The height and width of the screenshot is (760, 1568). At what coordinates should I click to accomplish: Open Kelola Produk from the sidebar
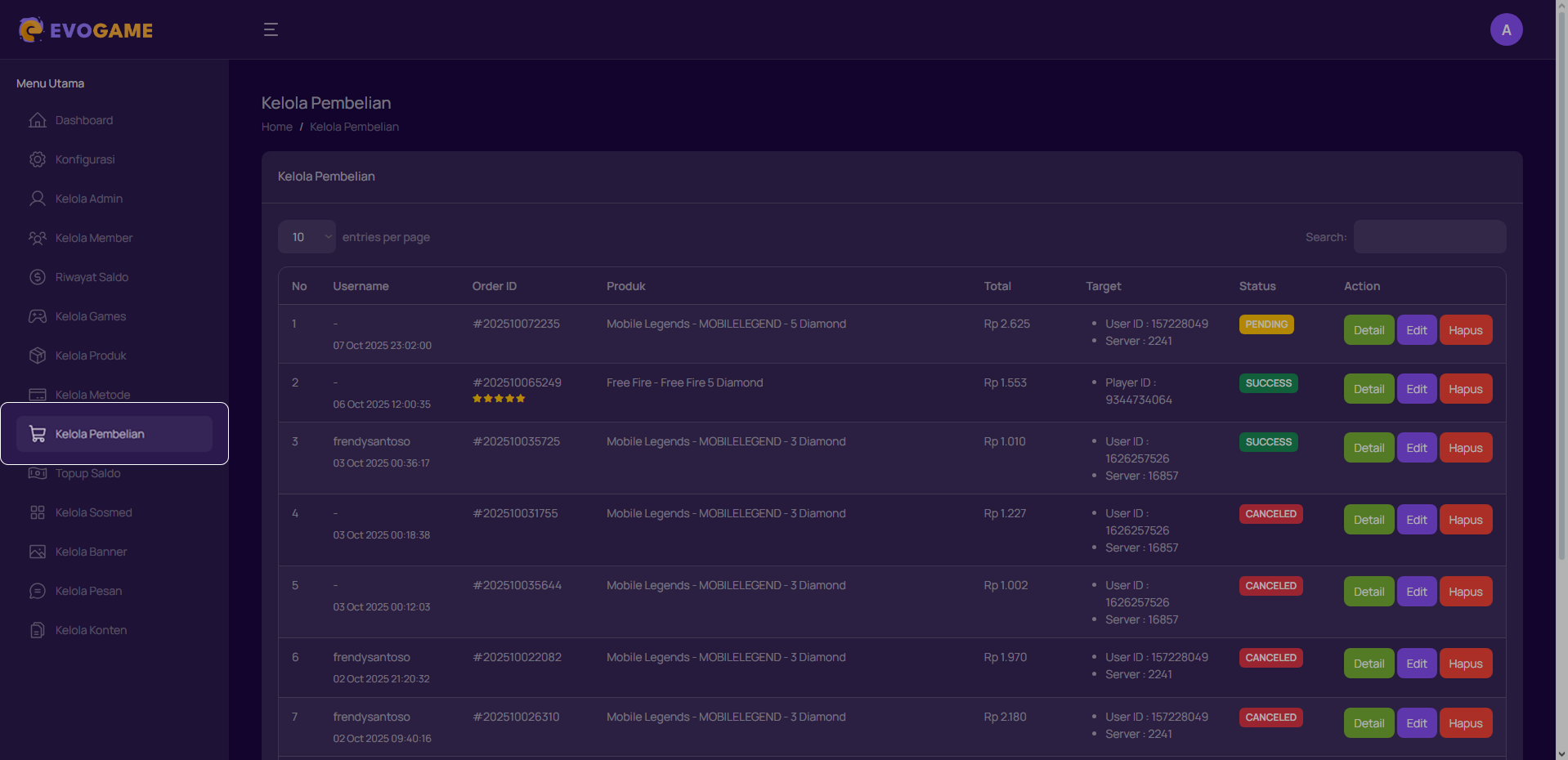click(x=114, y=355)
